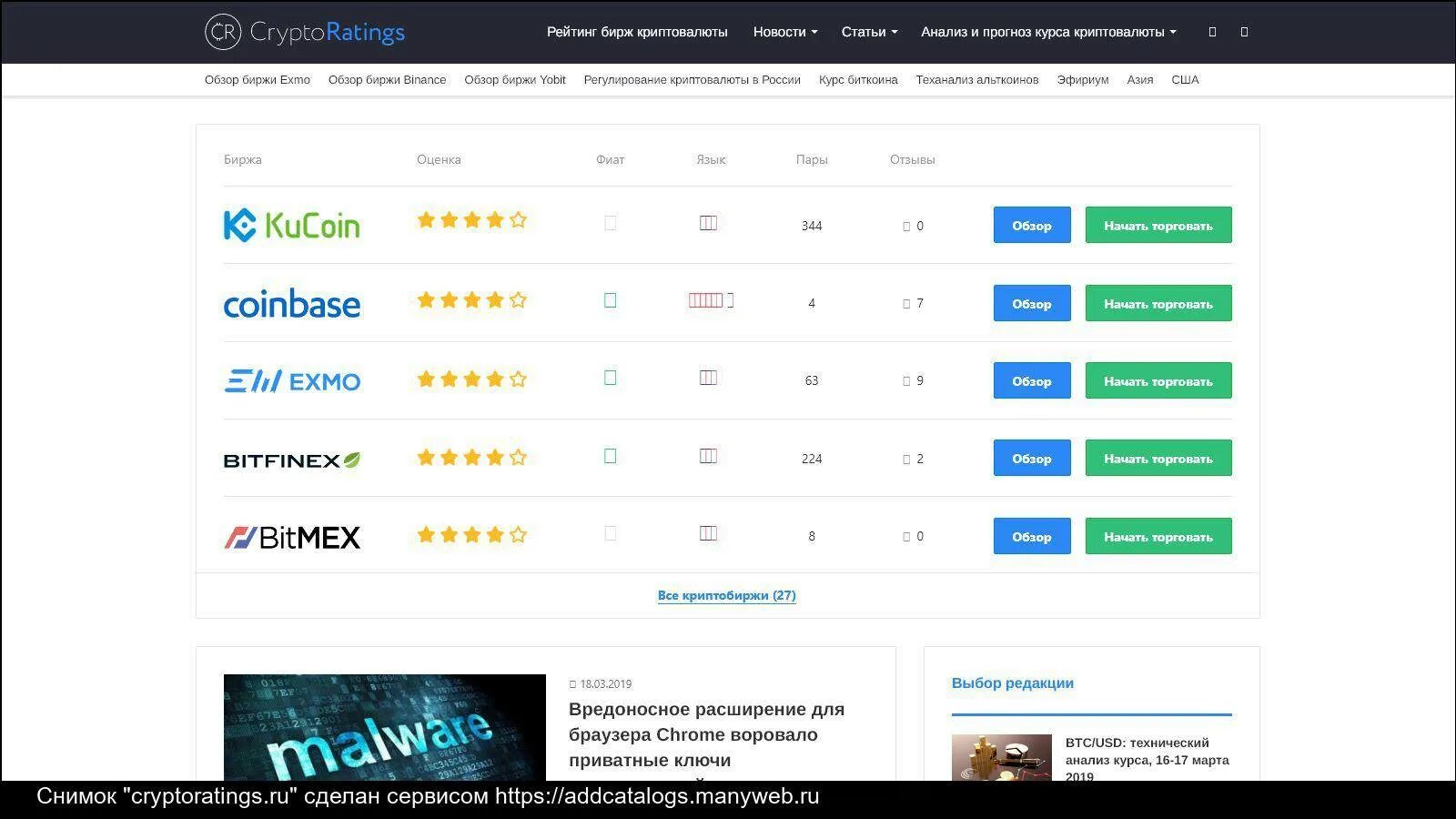The image size is (1456, 819).
Task: Open the Азия section
Action: (1140, 80)
